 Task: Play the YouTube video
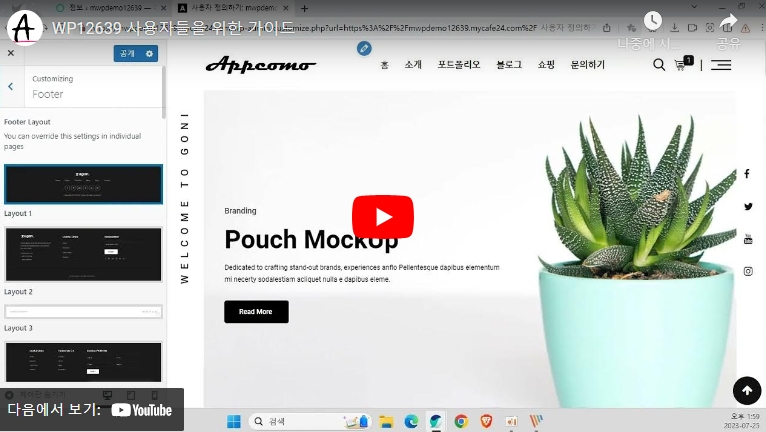pyautogui.click(x=383, y=217)
